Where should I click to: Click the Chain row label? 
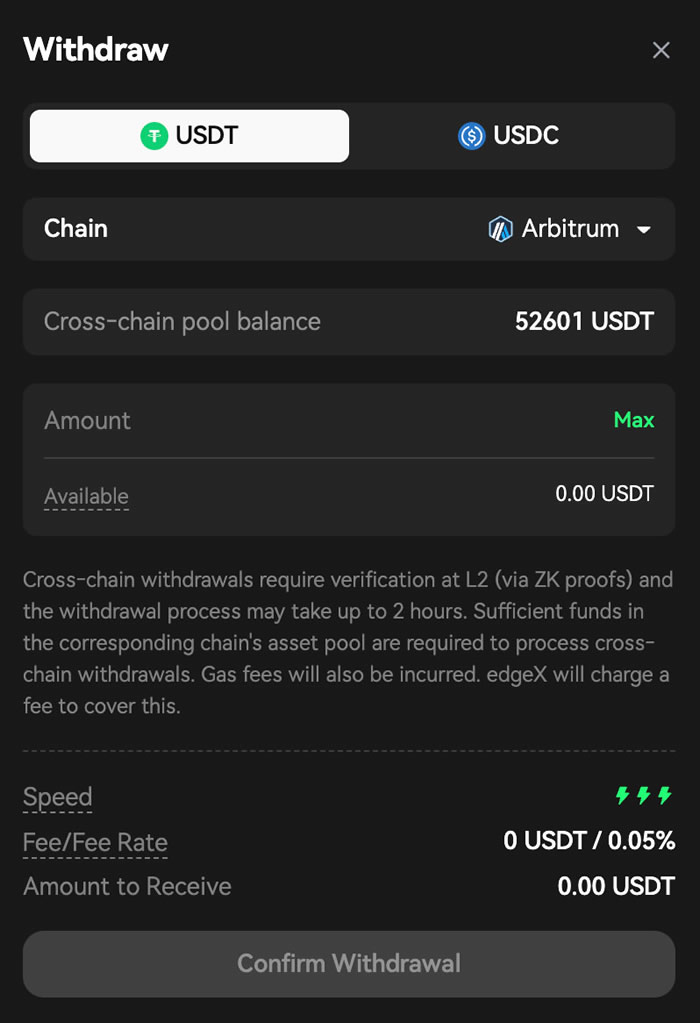coord(76,228)
